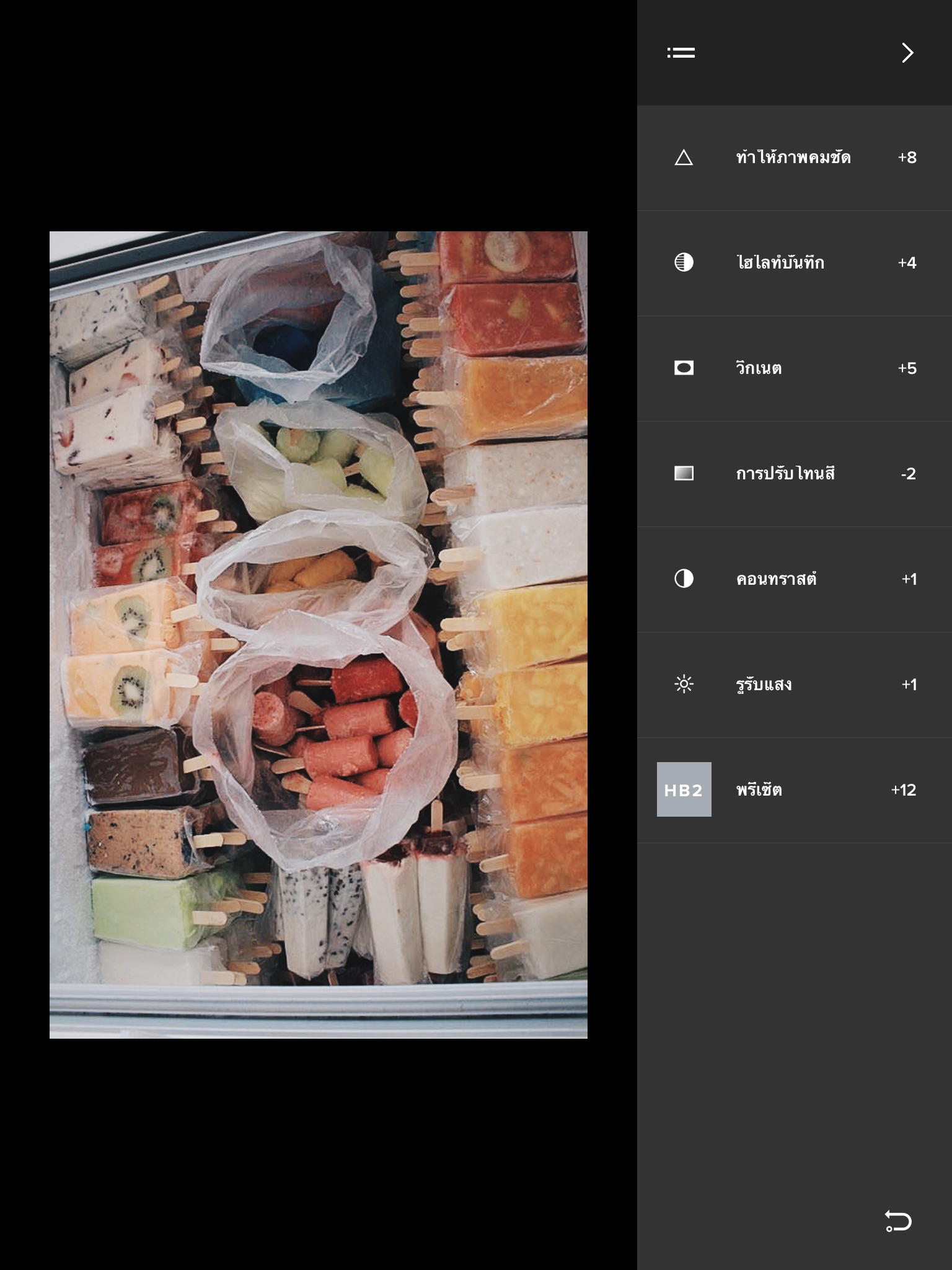Select the exposure sun icon
This screenshot has height=1270, width=952.
click(684, 684)
